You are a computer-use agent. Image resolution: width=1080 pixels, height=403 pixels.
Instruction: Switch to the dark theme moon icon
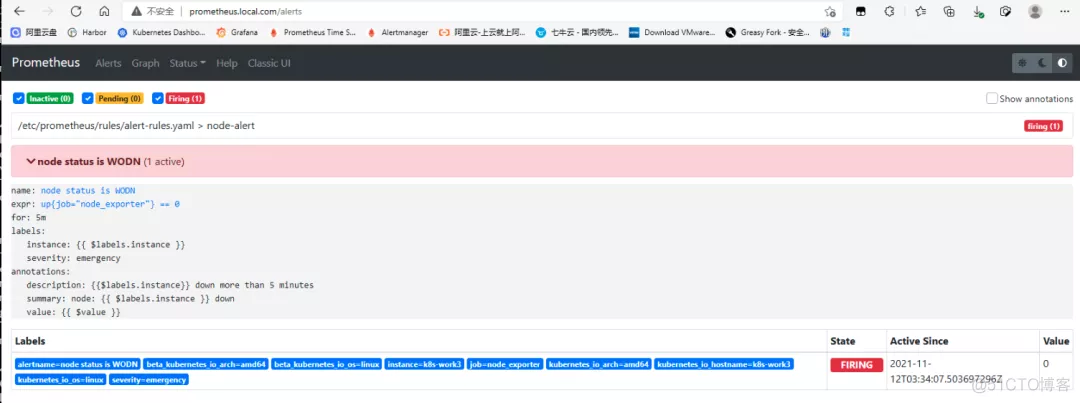1043,63
